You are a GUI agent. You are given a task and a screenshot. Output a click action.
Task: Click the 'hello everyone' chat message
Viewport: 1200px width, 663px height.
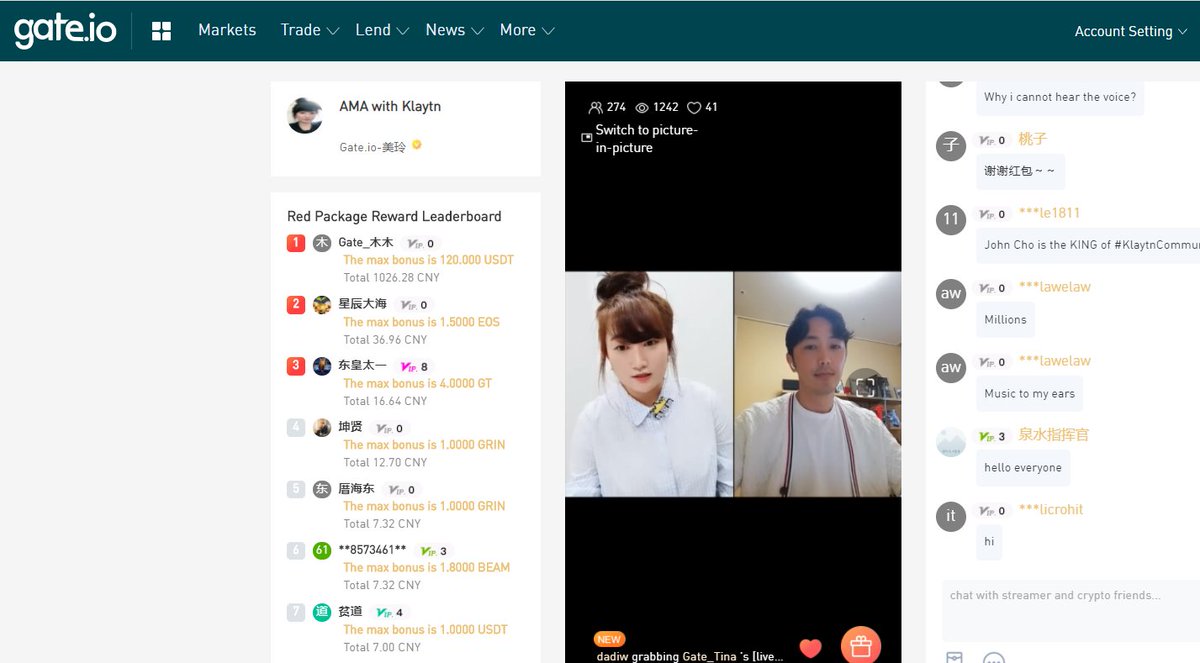point(1023,468)
